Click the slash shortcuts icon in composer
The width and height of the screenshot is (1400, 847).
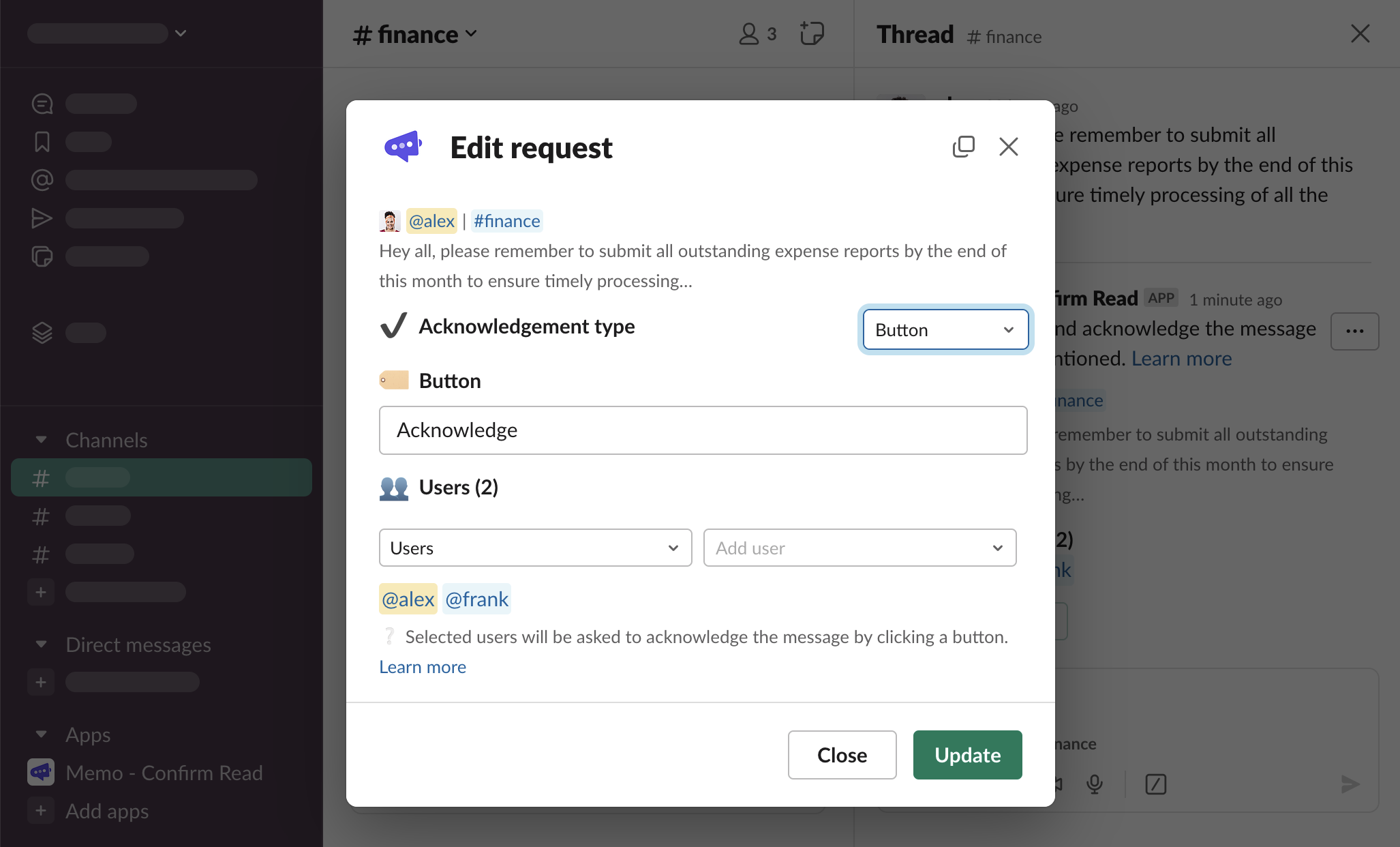click(1156, 784)
